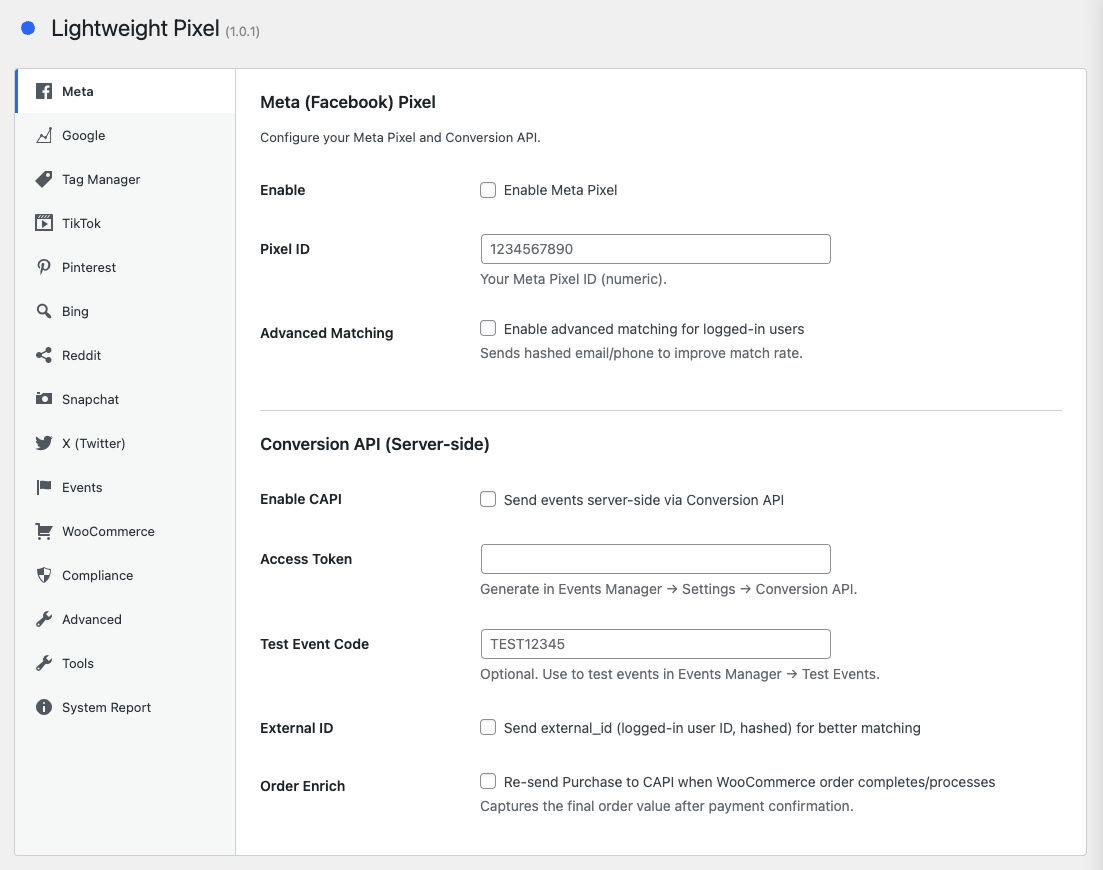The height and width of the screenshot is (870, 1103).
Task: Enable the Meta Pixel checkbox
Action: tap(488, 190)
